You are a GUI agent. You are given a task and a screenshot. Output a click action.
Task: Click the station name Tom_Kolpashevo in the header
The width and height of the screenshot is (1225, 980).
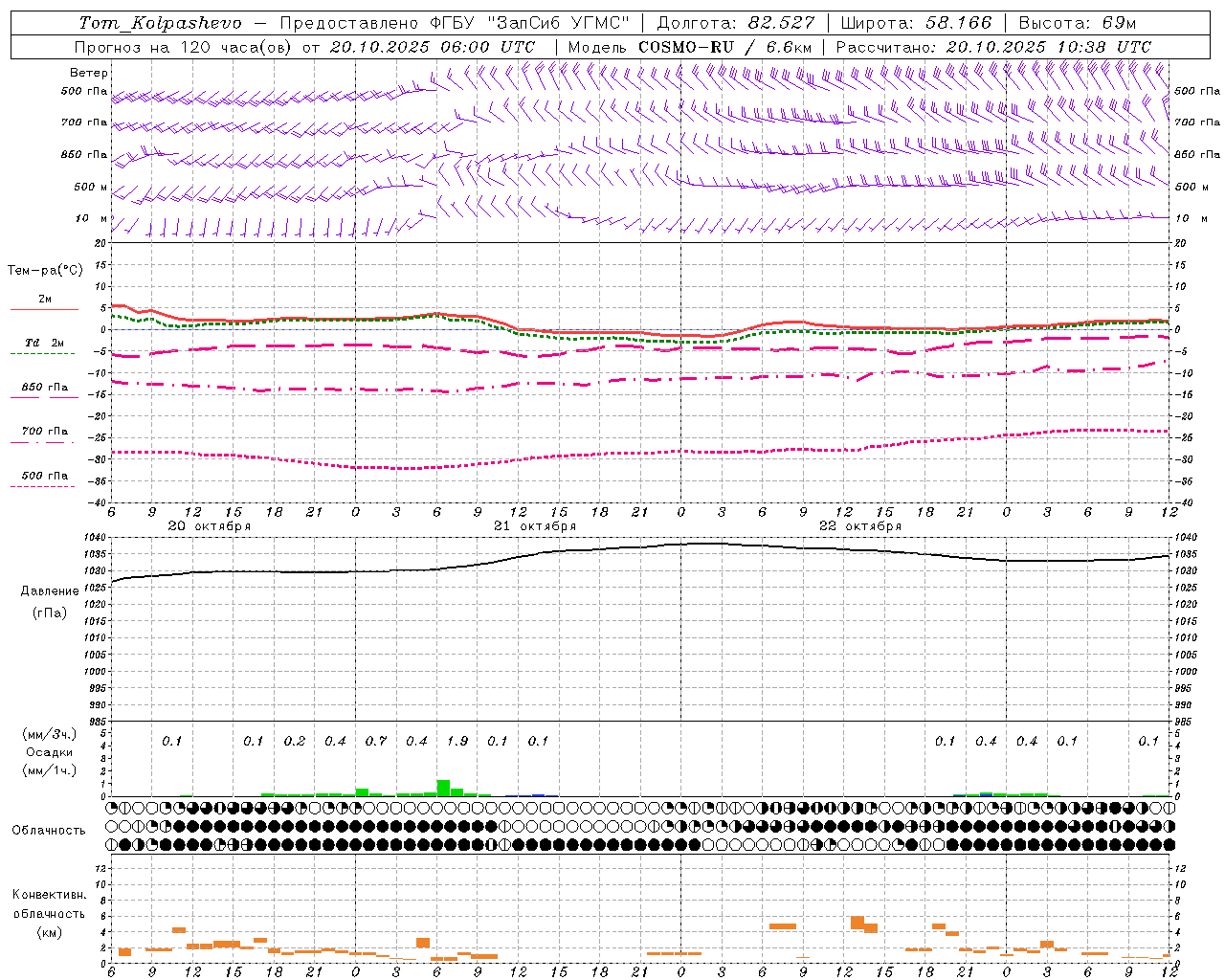click(x=160, y=23)
